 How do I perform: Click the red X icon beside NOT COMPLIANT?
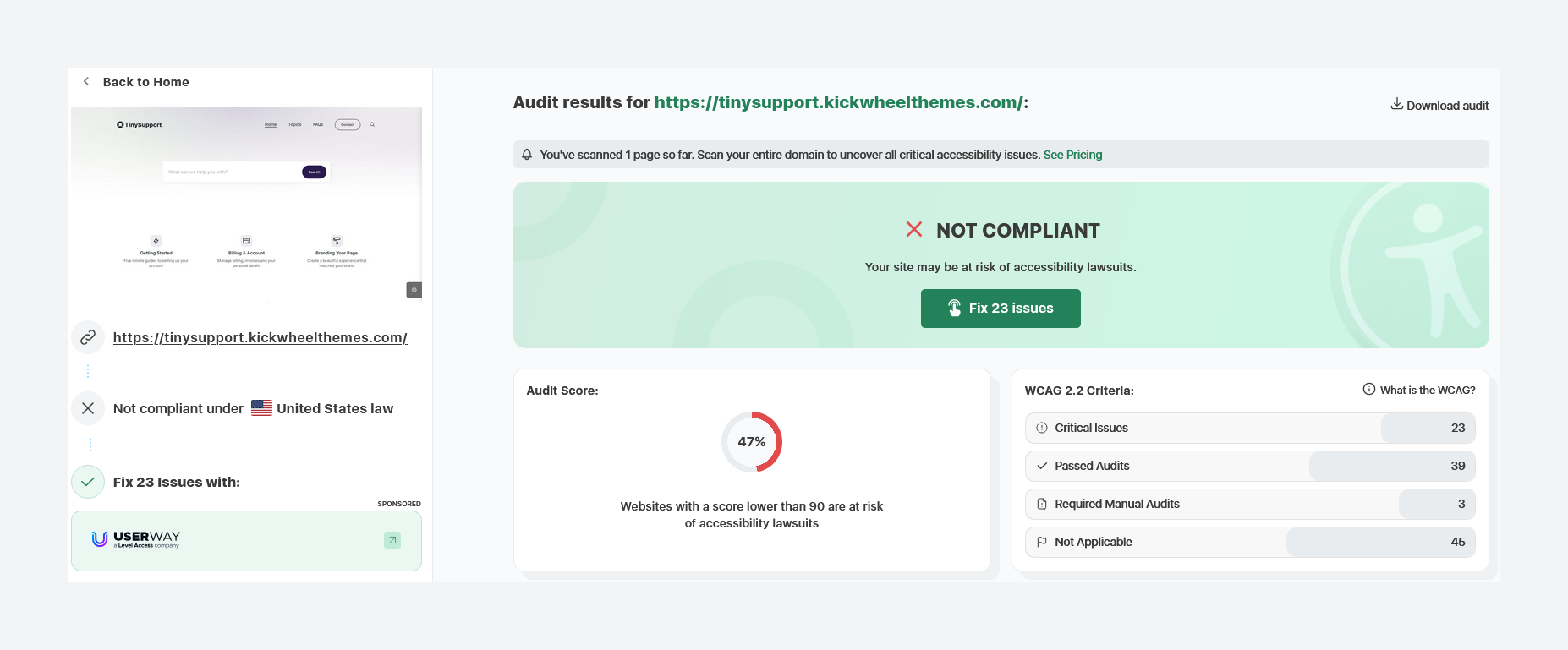(x=914, y=229)
